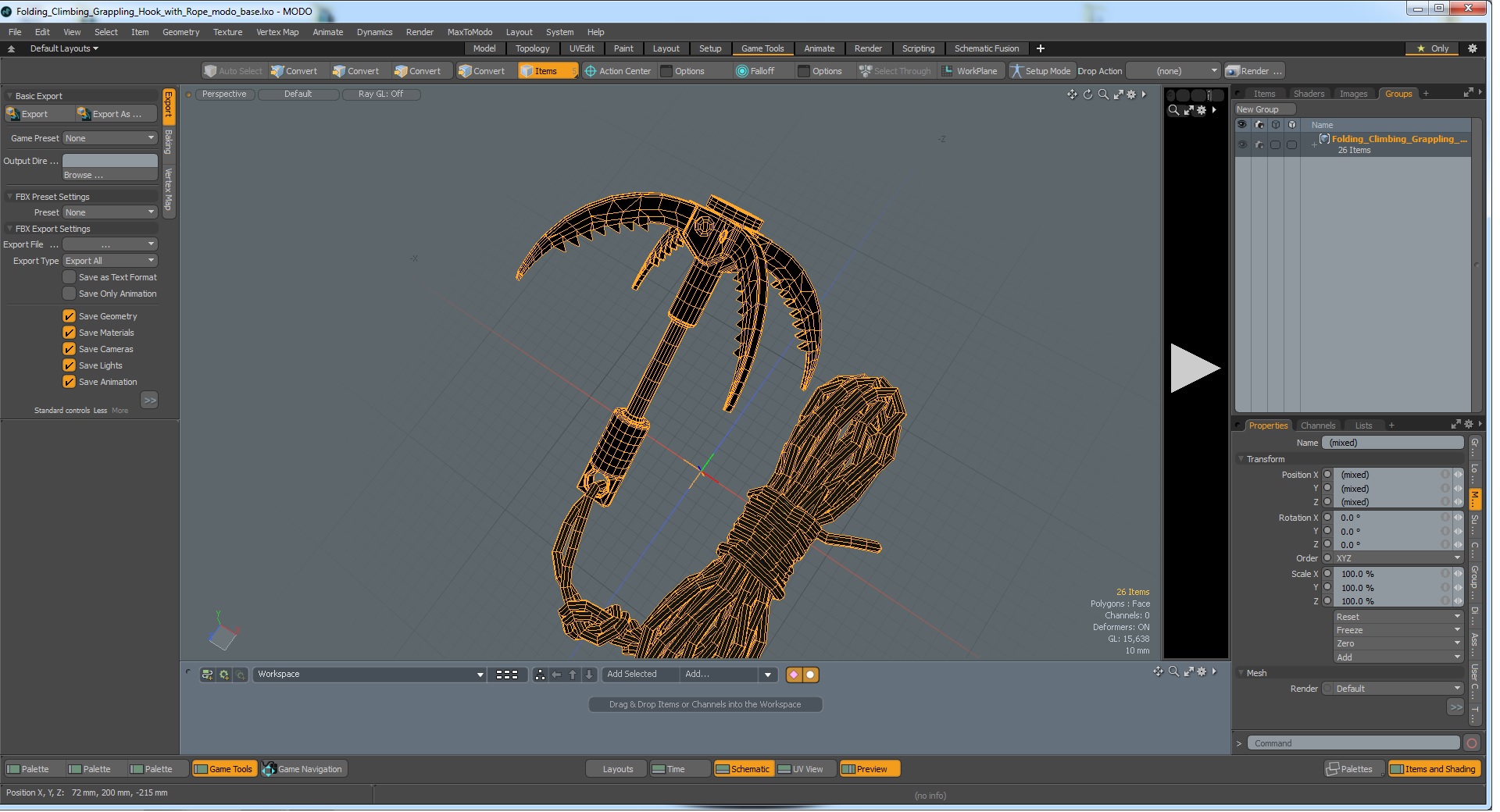The width and height of the screenshot is (1500, 812).
Task: Click schematic add assembly gear icon
Action: (224, 675)
